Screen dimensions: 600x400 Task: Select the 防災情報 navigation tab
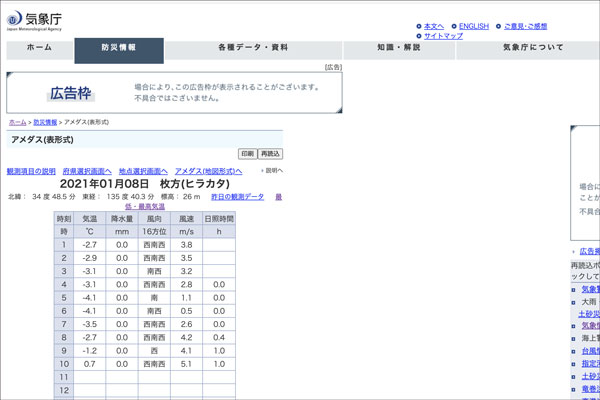click(x=119, y=48)
